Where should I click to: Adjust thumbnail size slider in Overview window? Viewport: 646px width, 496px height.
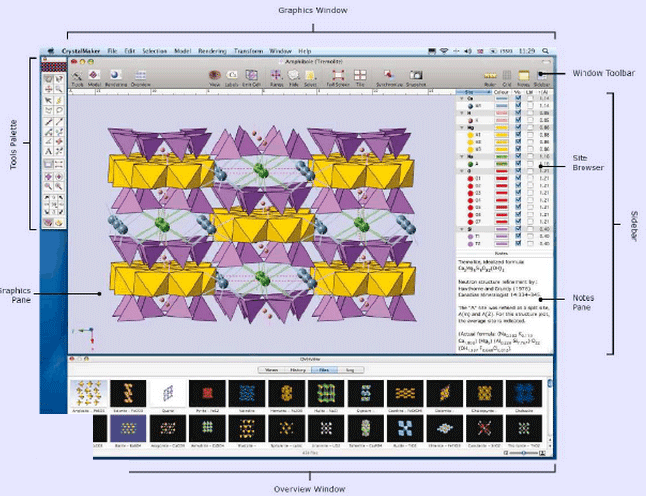pos(523,453)
